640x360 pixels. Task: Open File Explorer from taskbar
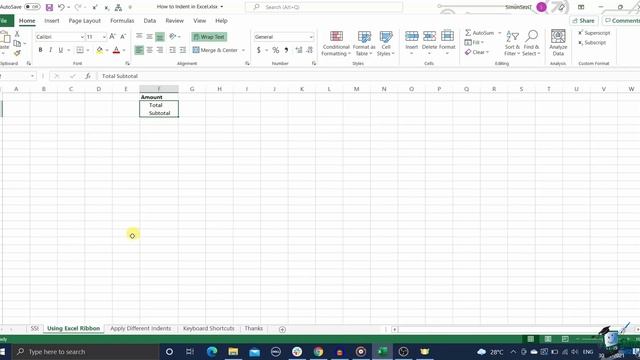(233, 351)
